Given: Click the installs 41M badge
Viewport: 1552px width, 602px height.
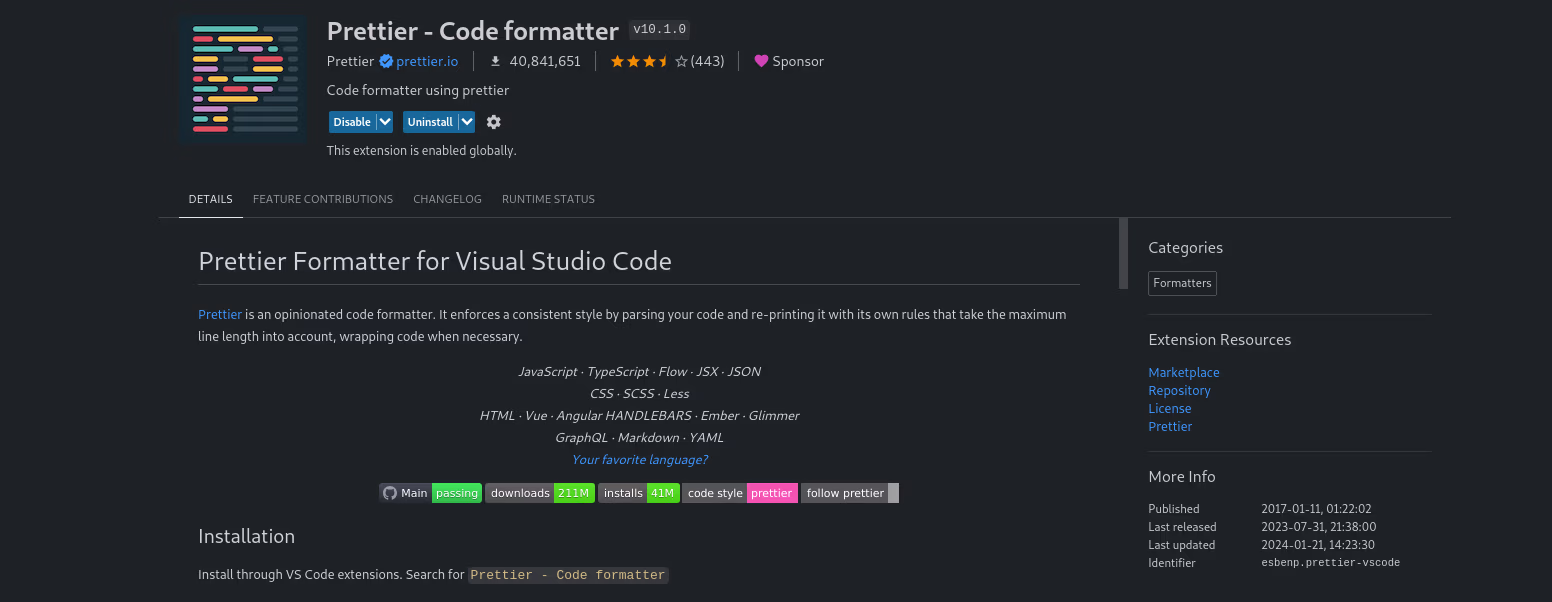Looking at the screenshot, I should click(639, 493).
